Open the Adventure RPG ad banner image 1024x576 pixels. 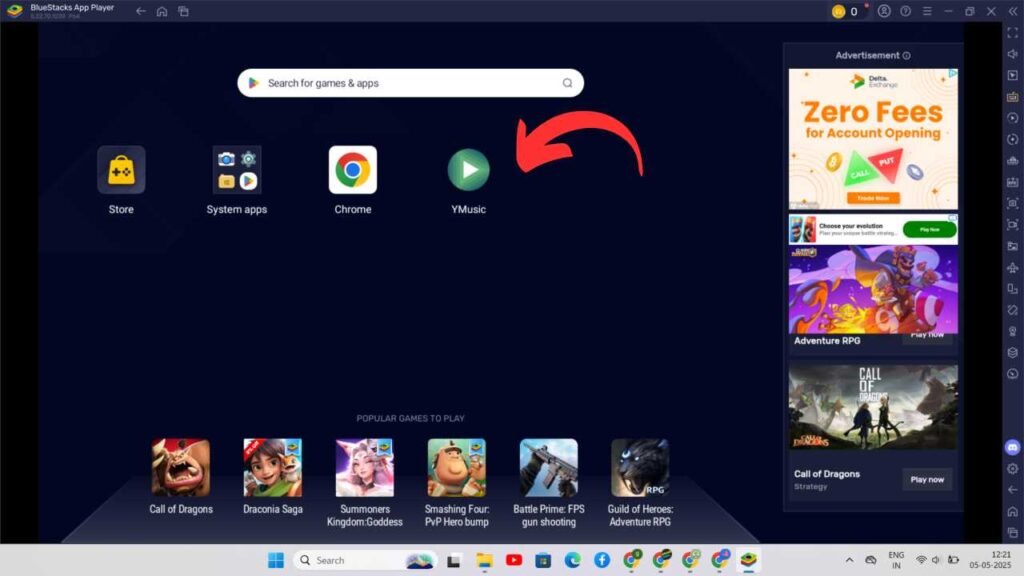pos(873,289)
